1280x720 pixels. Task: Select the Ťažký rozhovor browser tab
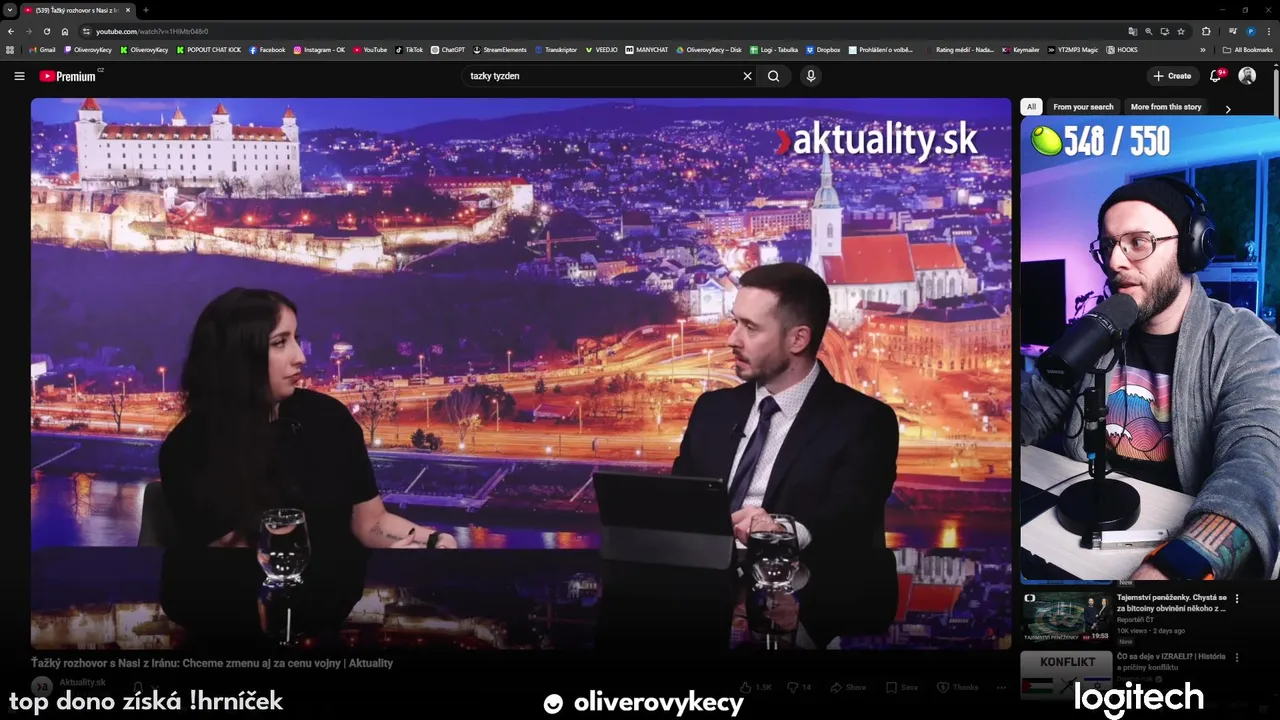[x=78, y=10]
